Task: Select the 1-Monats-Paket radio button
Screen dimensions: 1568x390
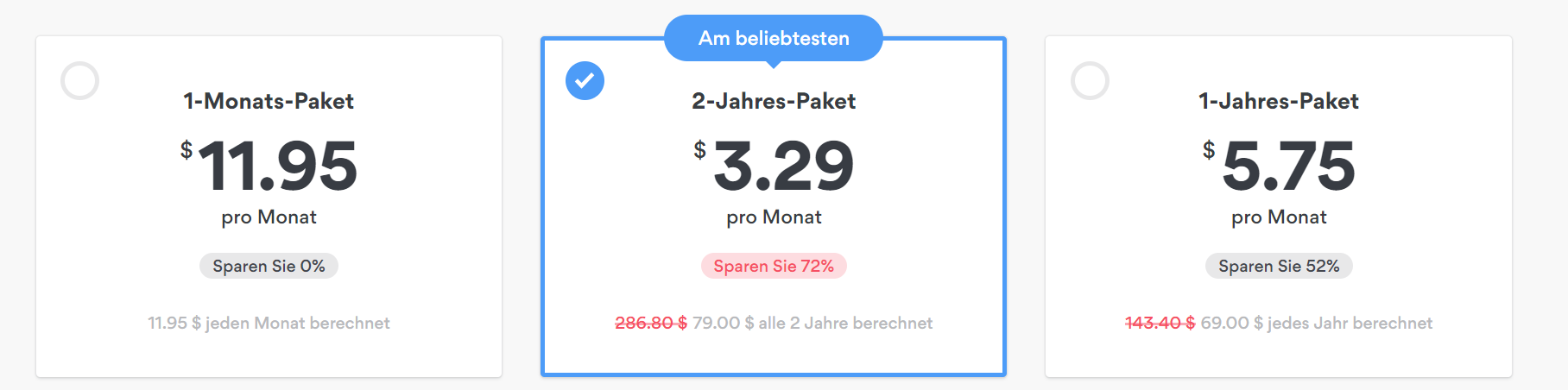Action: pyautogui.click(x=80, y=81)
